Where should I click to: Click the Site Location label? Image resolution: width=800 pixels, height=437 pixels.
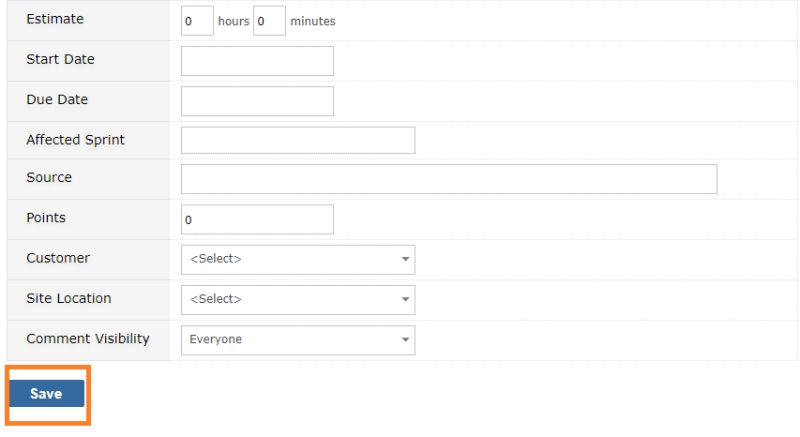coord(69,298)
